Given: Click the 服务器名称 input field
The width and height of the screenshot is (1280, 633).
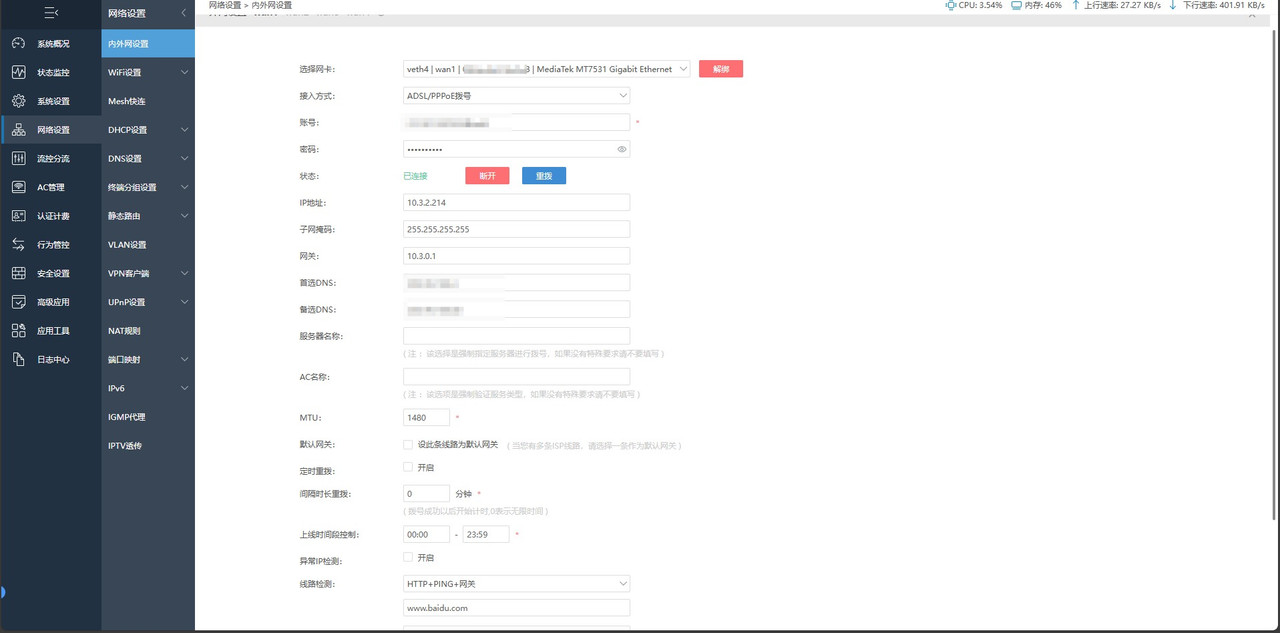Looking at the screenshot, I should 516,336.
